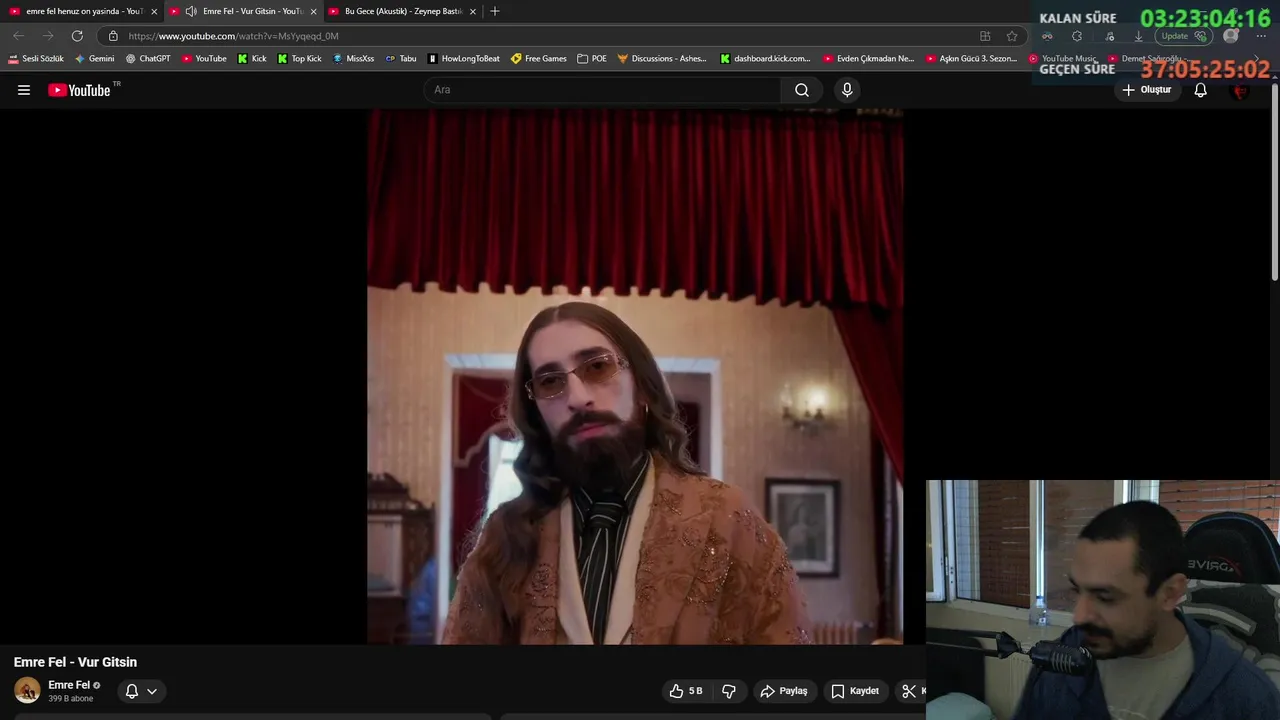The image size is (1280, 720).
Task: Close the 'Bu Gece (Akustik)' tab
Action: [473, 11]
